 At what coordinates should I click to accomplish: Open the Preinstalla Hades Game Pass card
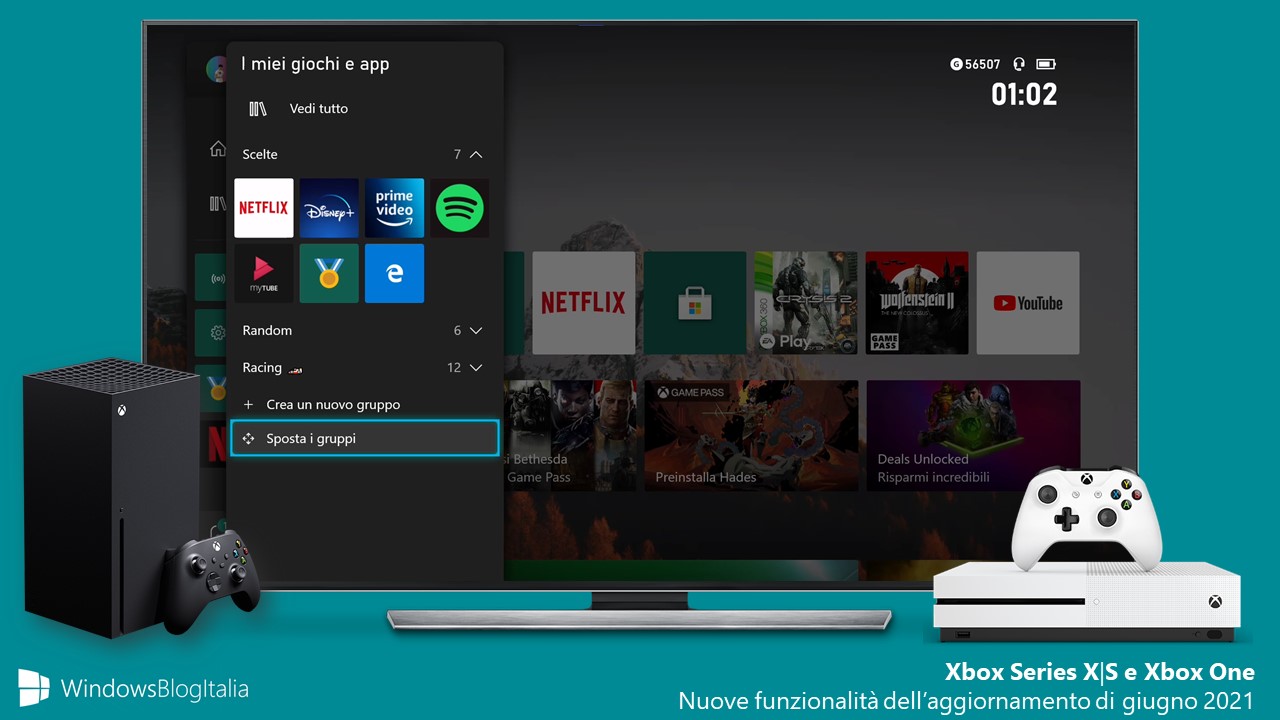click(x=751, y=435)
